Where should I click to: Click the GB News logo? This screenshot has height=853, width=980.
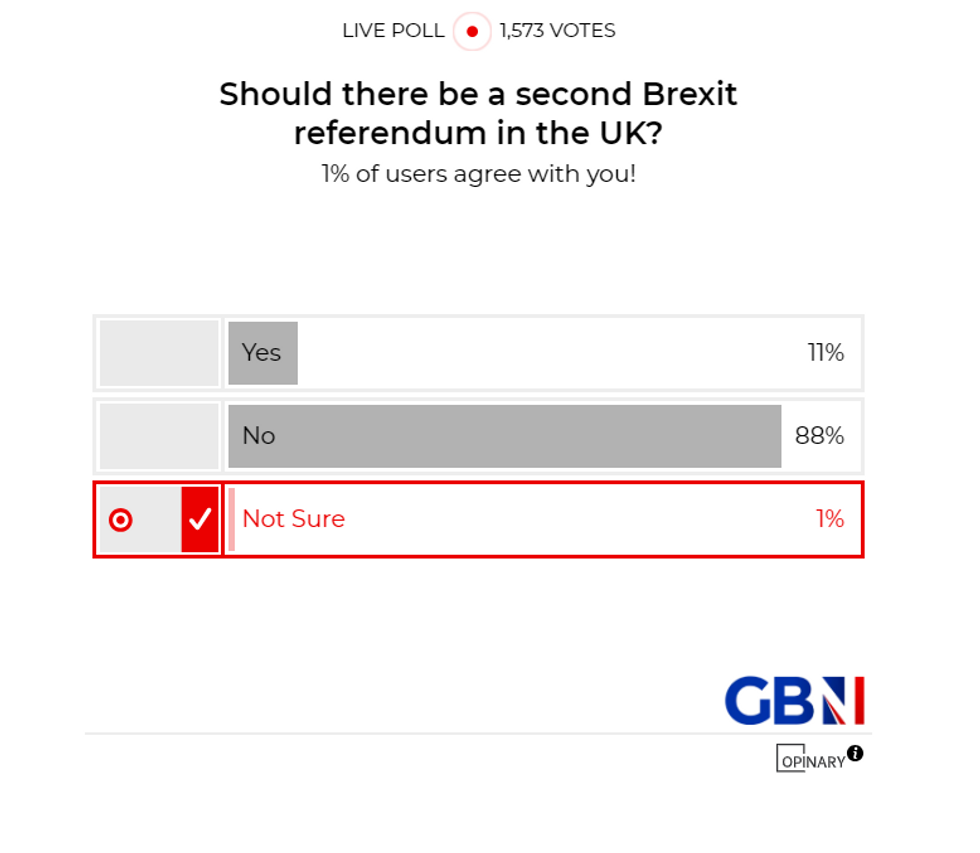(x=795, y=699)
